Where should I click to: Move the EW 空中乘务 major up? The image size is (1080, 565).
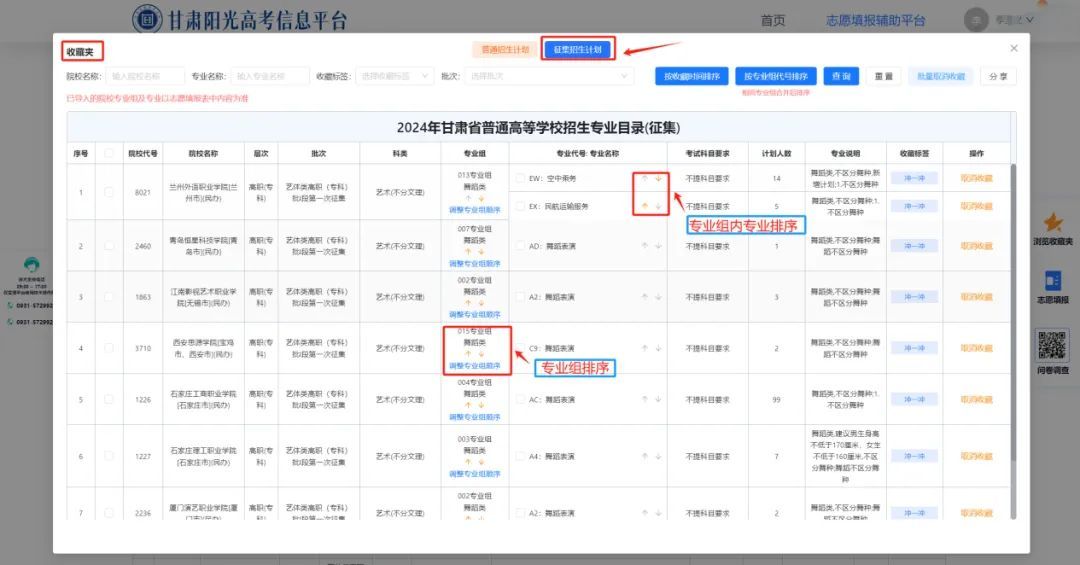point(645,178)
